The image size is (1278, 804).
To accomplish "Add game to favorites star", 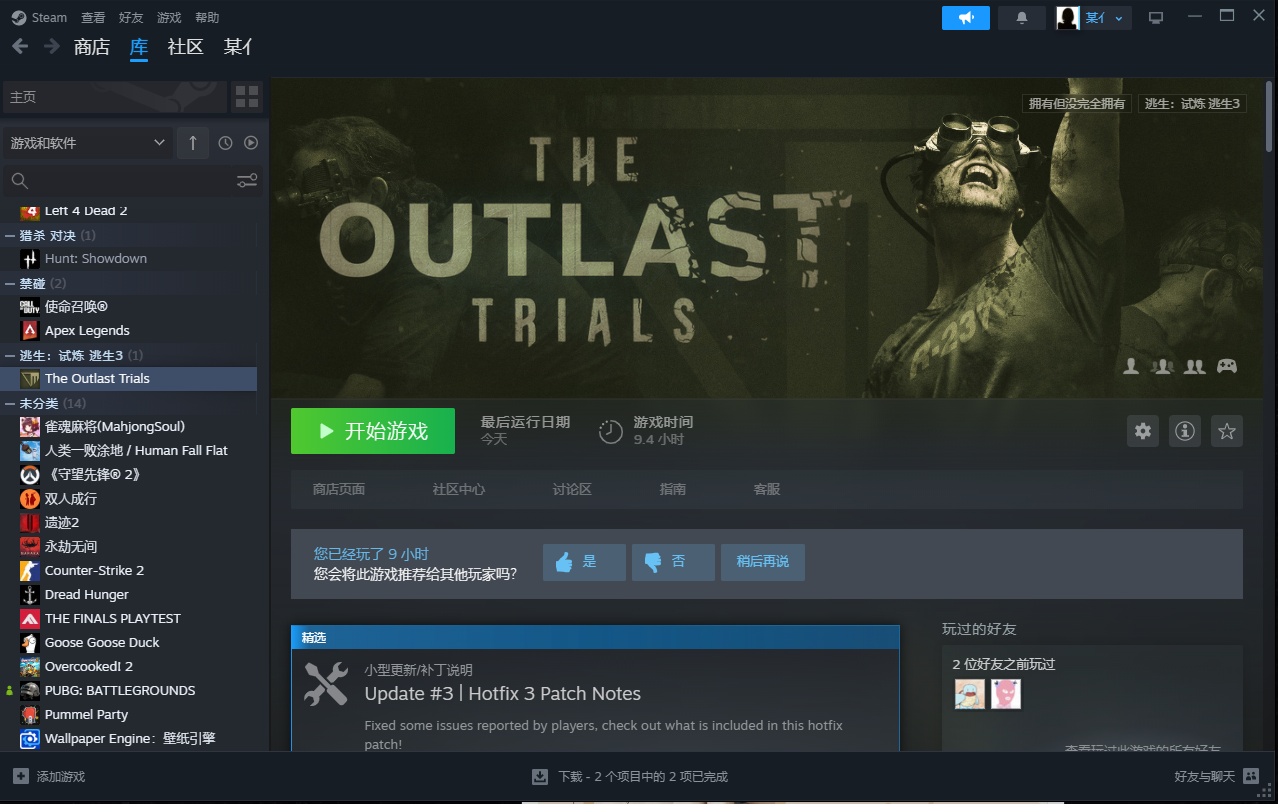I will pyautogui.click(x=1227, y=431).
